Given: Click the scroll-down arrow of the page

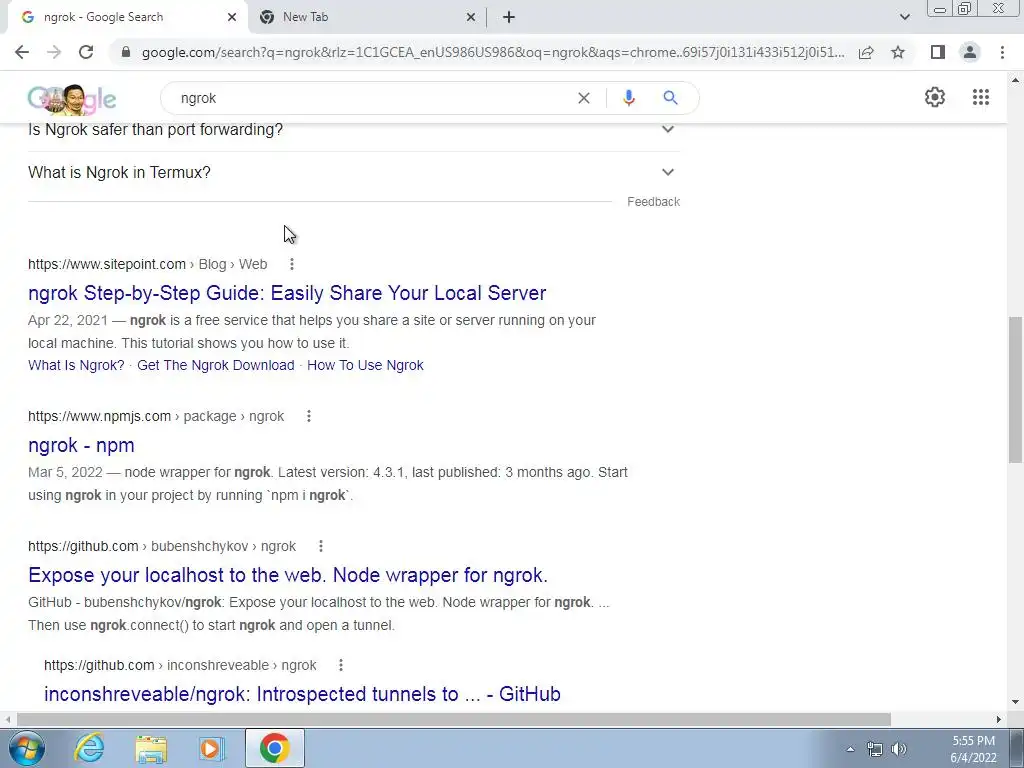Looking at the screenshot, I should 1016,702.
